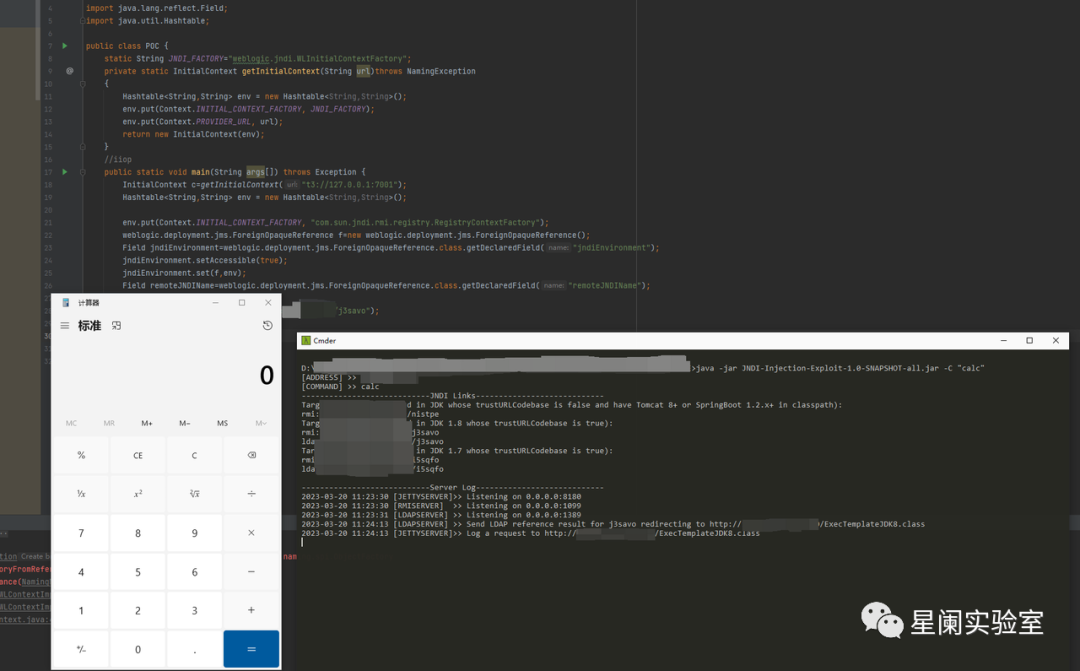Click the "remoteJNDIName" string in editor
1080x671 pixels.
point(605,285)
